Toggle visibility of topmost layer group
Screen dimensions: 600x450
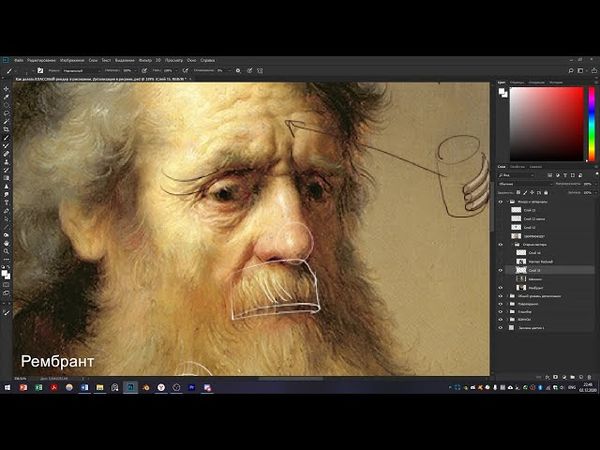(x=501, y=201)
